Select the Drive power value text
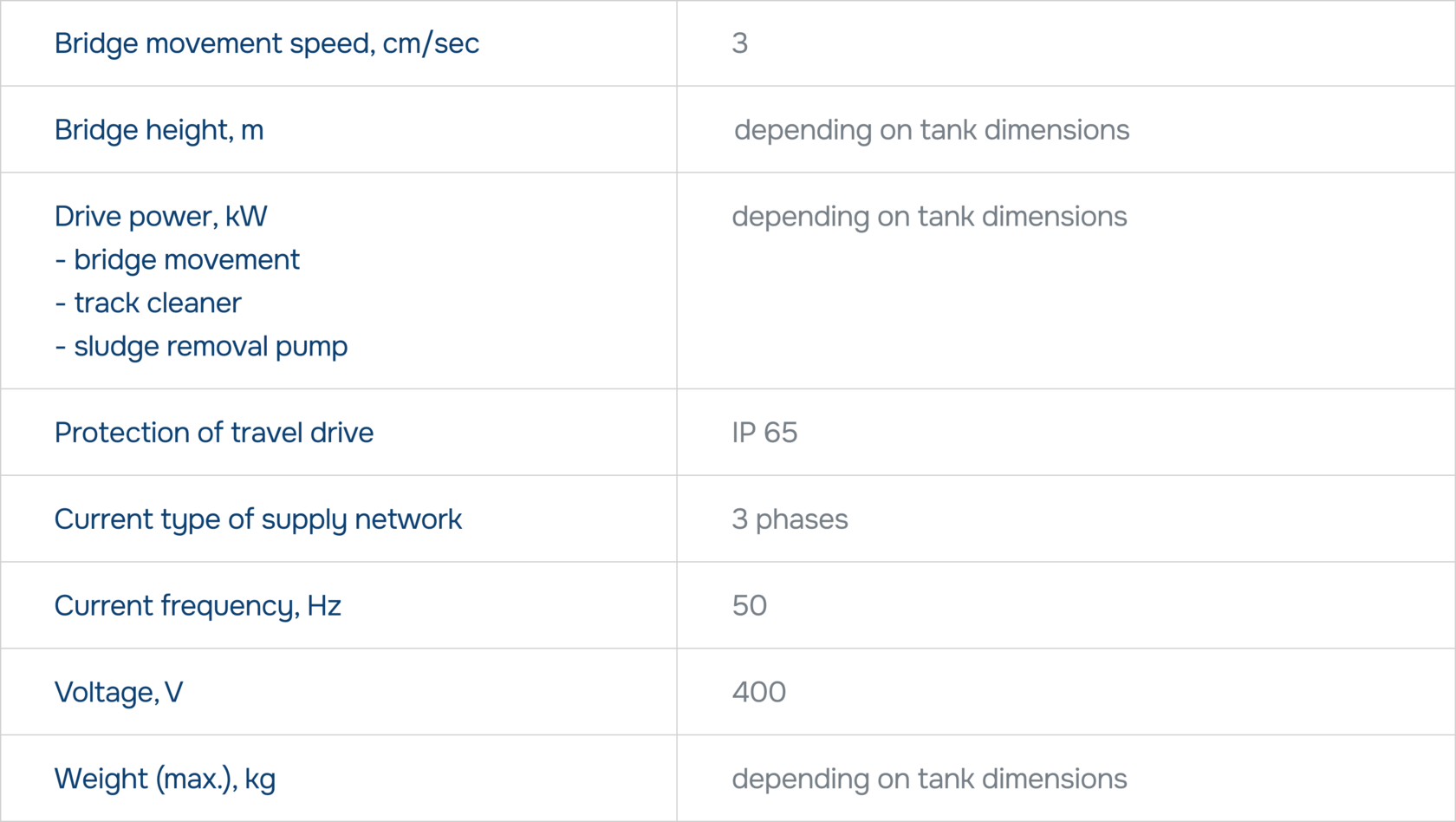This screenshot has width=1456, height=822. pyautogui.click(x=929, y=217)
